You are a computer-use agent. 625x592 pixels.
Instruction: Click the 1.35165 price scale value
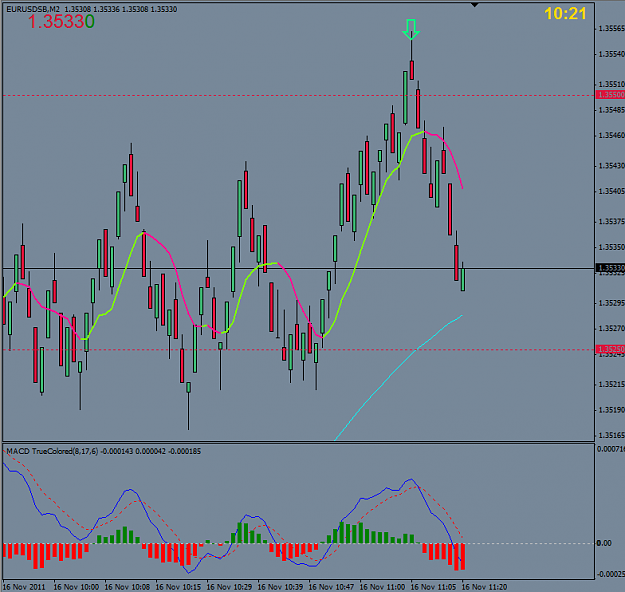point(611,436)
